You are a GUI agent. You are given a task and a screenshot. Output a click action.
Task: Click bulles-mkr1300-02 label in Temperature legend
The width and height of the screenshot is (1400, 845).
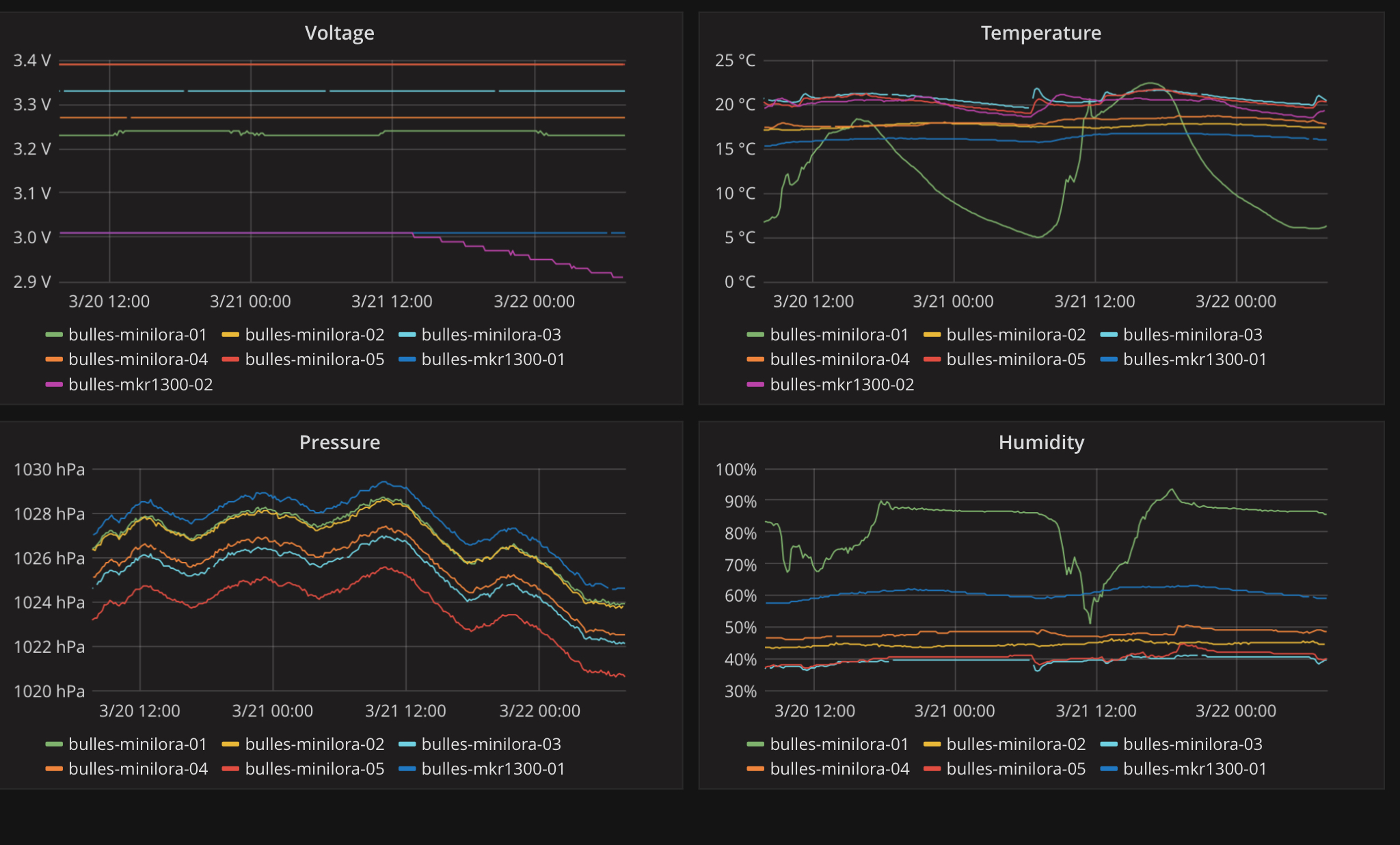pyautogui.click(x=842, y=384)
